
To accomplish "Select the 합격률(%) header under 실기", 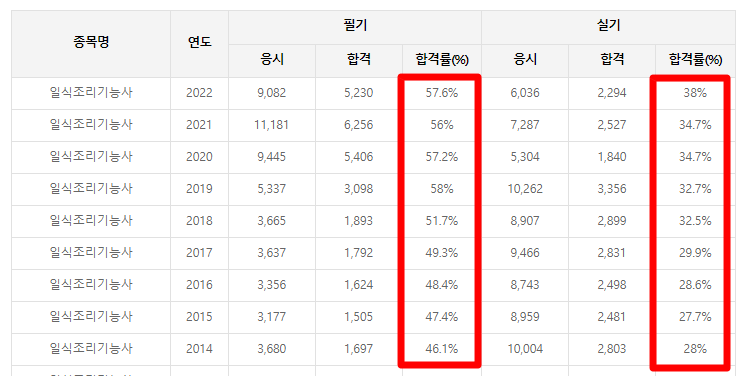I will tap(695, 59).
